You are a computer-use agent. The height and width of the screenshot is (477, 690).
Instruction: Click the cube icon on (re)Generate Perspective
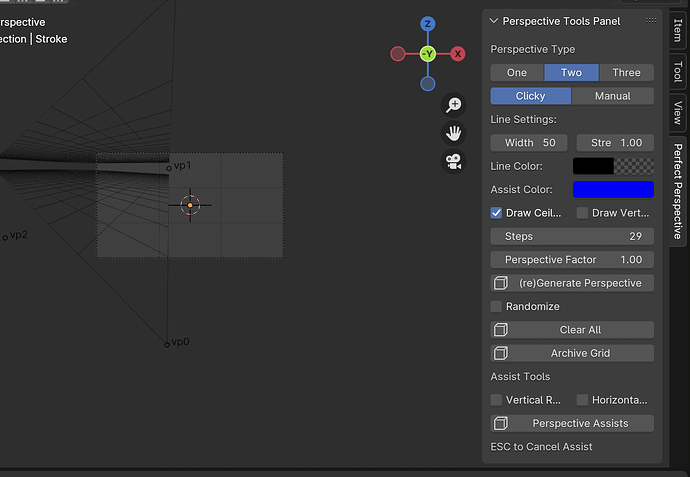click(x=501, y=283)
